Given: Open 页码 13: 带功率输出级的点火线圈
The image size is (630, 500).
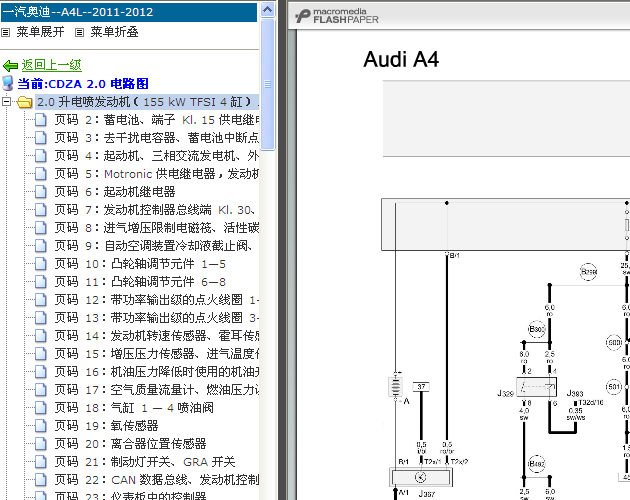Looking at the screenshot, I should 157,318.
